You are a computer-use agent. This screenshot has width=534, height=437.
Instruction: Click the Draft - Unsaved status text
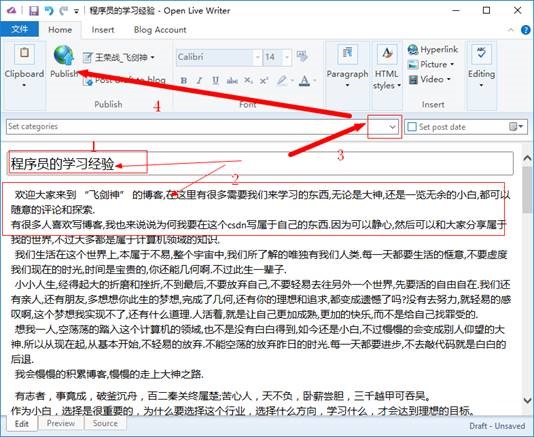coord(497,426)
